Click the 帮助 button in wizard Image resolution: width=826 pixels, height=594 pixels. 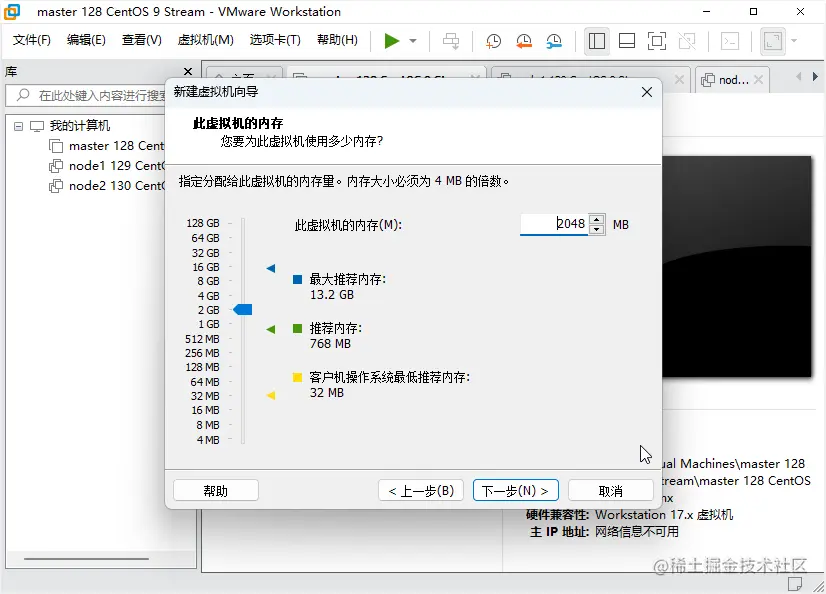tap(215, 491)
